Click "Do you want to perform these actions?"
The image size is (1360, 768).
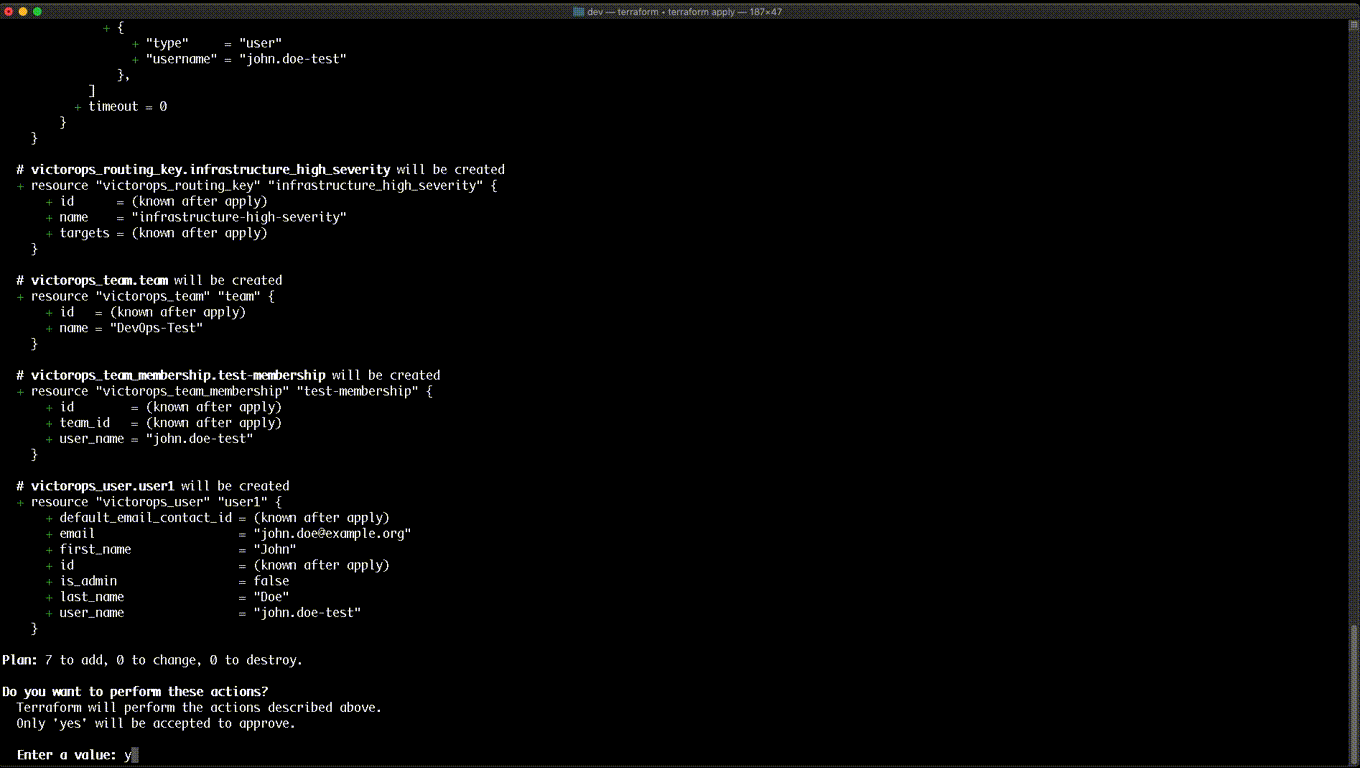click(135, 692)
